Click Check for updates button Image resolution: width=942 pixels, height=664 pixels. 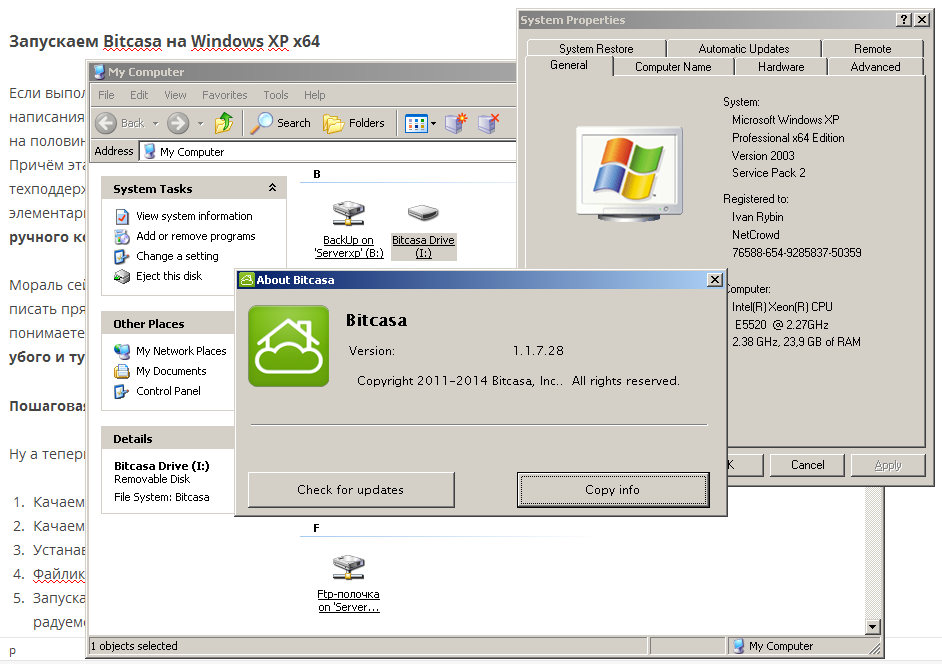[351, 490]
